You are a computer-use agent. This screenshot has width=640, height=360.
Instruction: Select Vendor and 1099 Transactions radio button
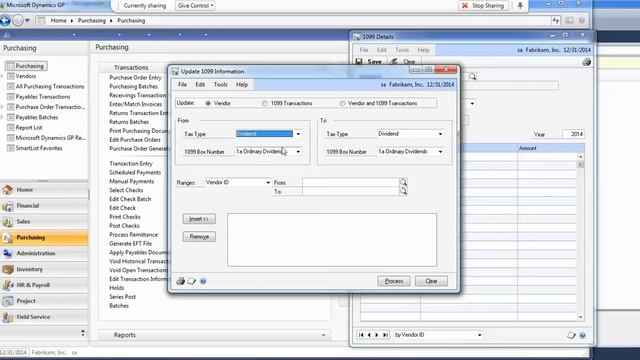pyautogui.click(x=342, y=104)
